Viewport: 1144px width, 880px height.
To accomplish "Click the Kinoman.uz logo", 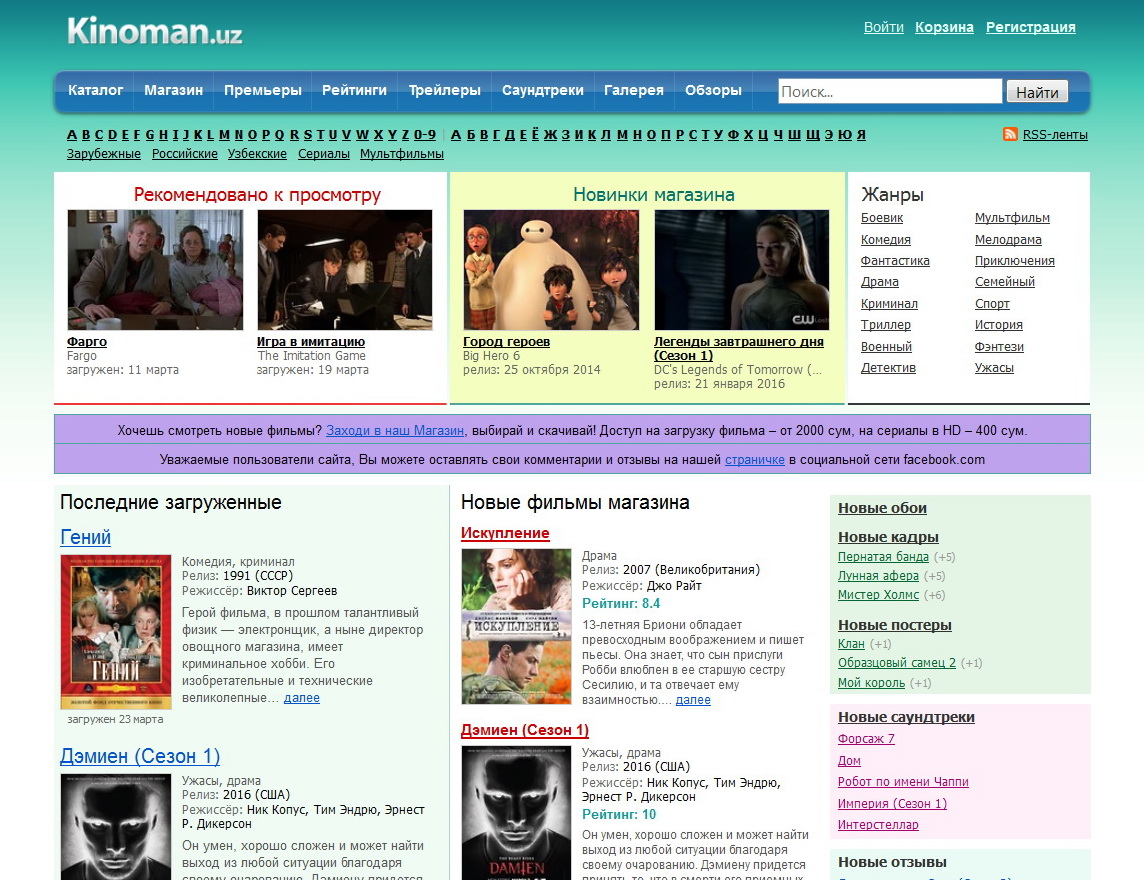I will pyautogui.click(x=155, y=31).
